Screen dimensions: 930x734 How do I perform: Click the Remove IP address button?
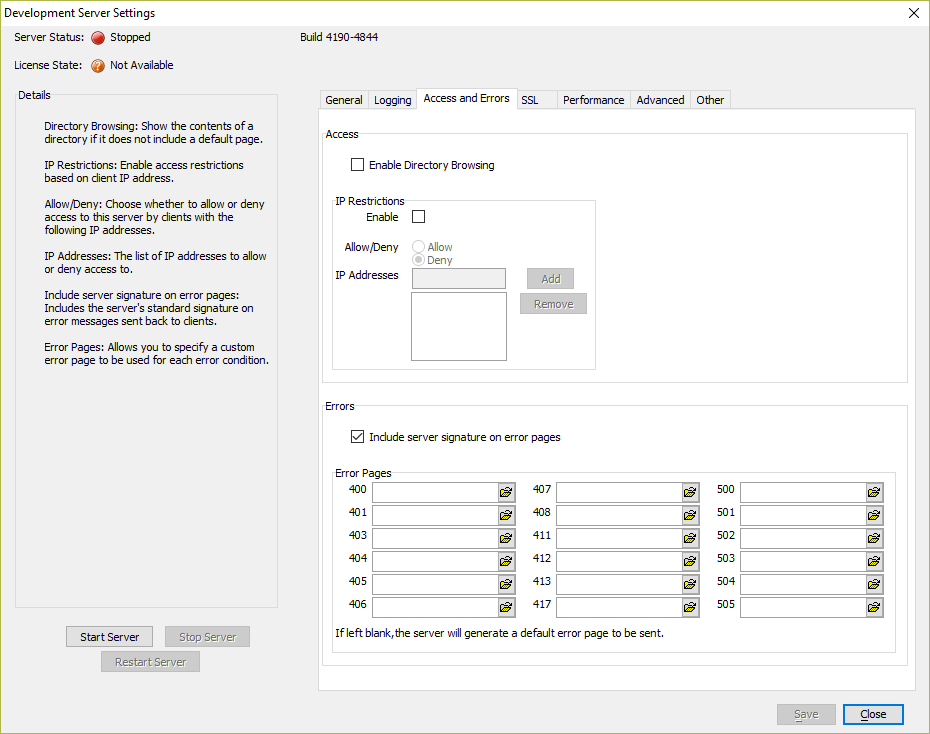[553, 304]
